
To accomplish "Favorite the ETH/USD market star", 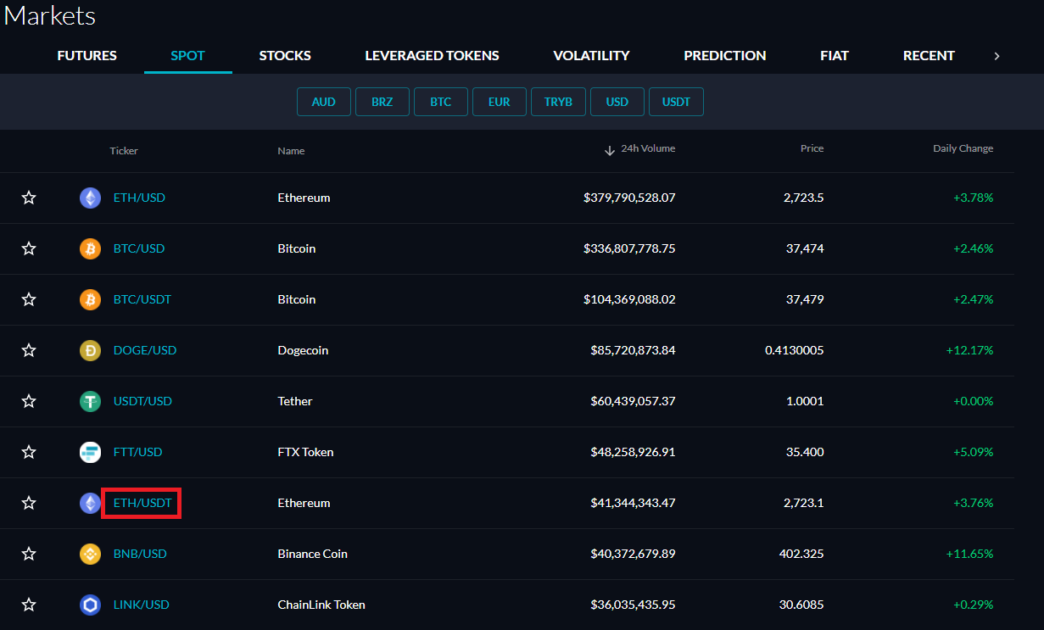I will [29, 198].
